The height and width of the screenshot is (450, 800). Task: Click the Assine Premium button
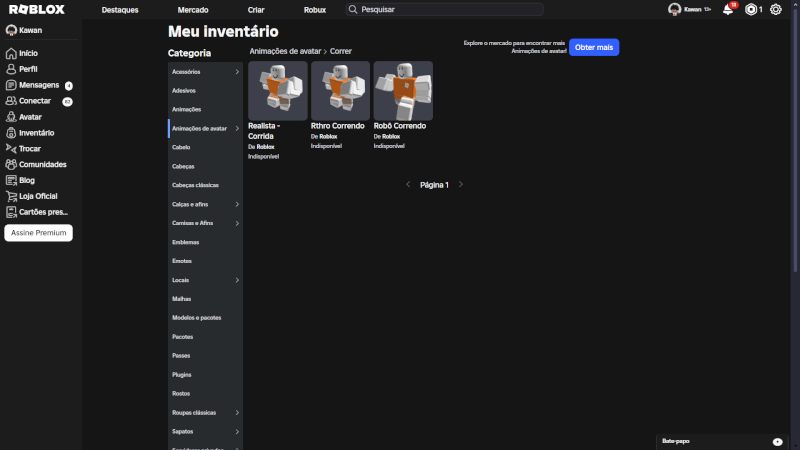[38, 233]
